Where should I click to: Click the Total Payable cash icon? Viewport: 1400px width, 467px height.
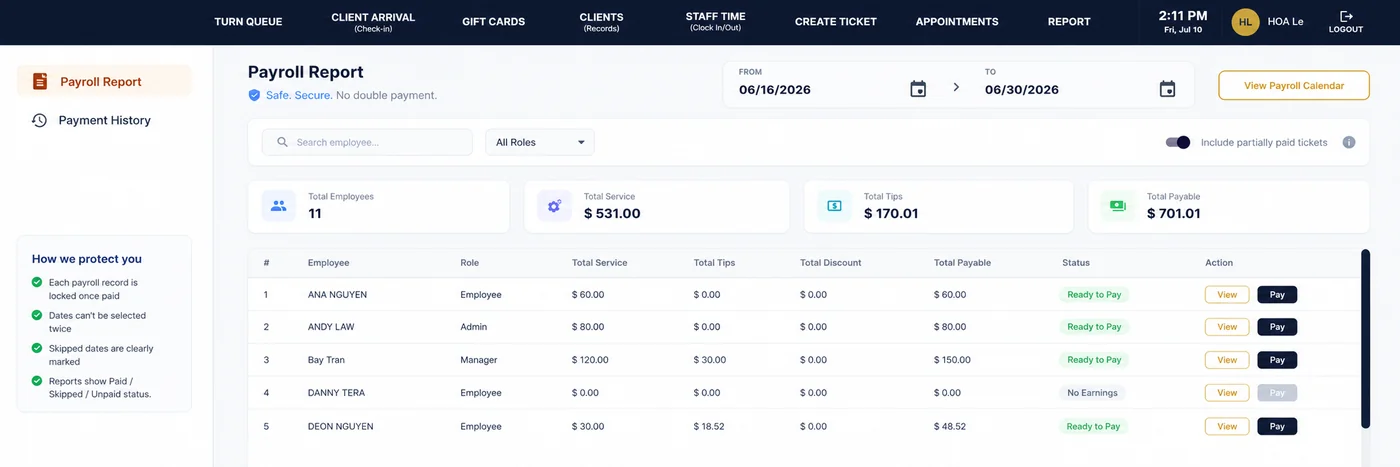(1118, 206)
